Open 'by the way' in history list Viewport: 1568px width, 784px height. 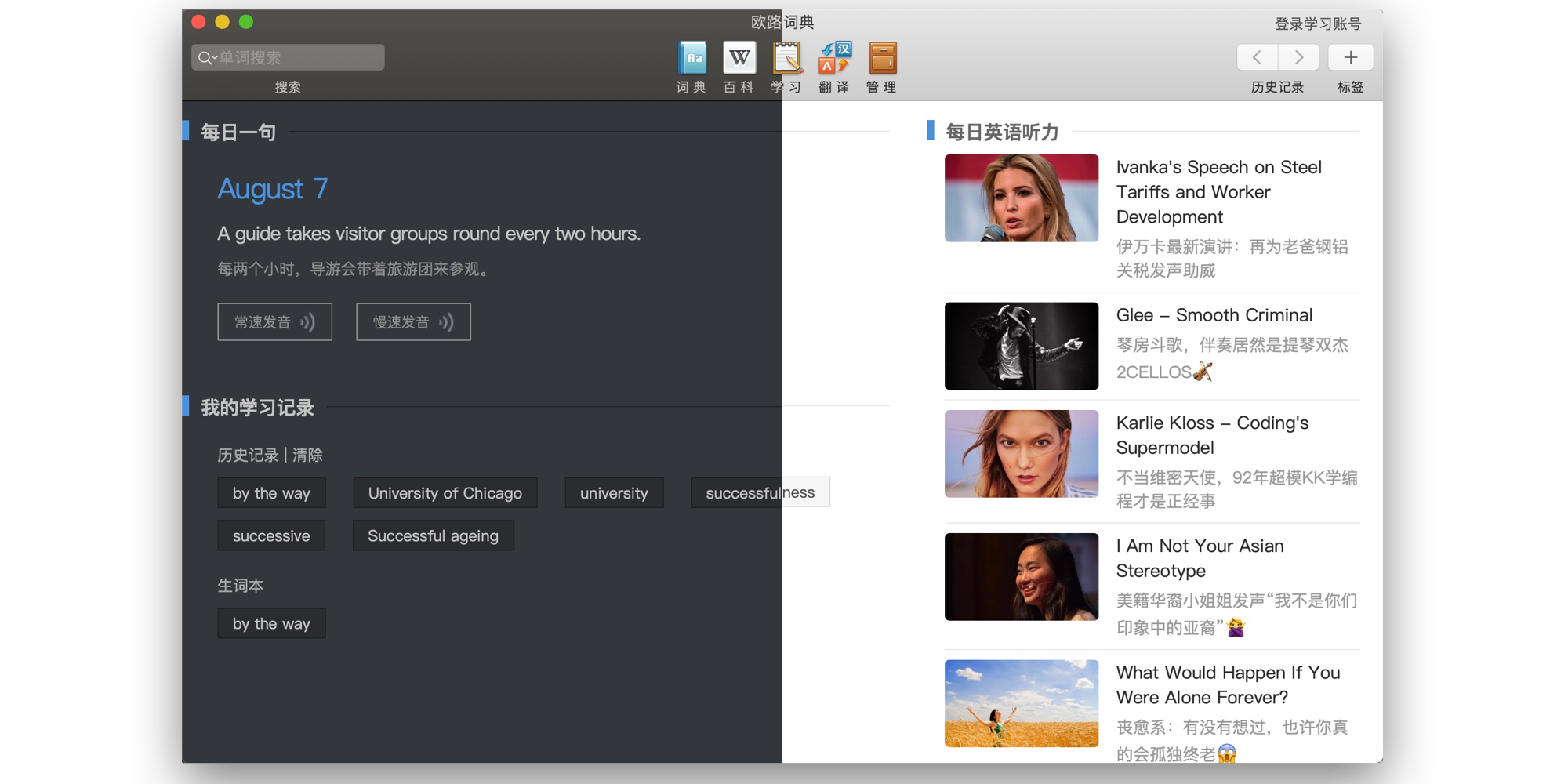click(x=271, y=493)
